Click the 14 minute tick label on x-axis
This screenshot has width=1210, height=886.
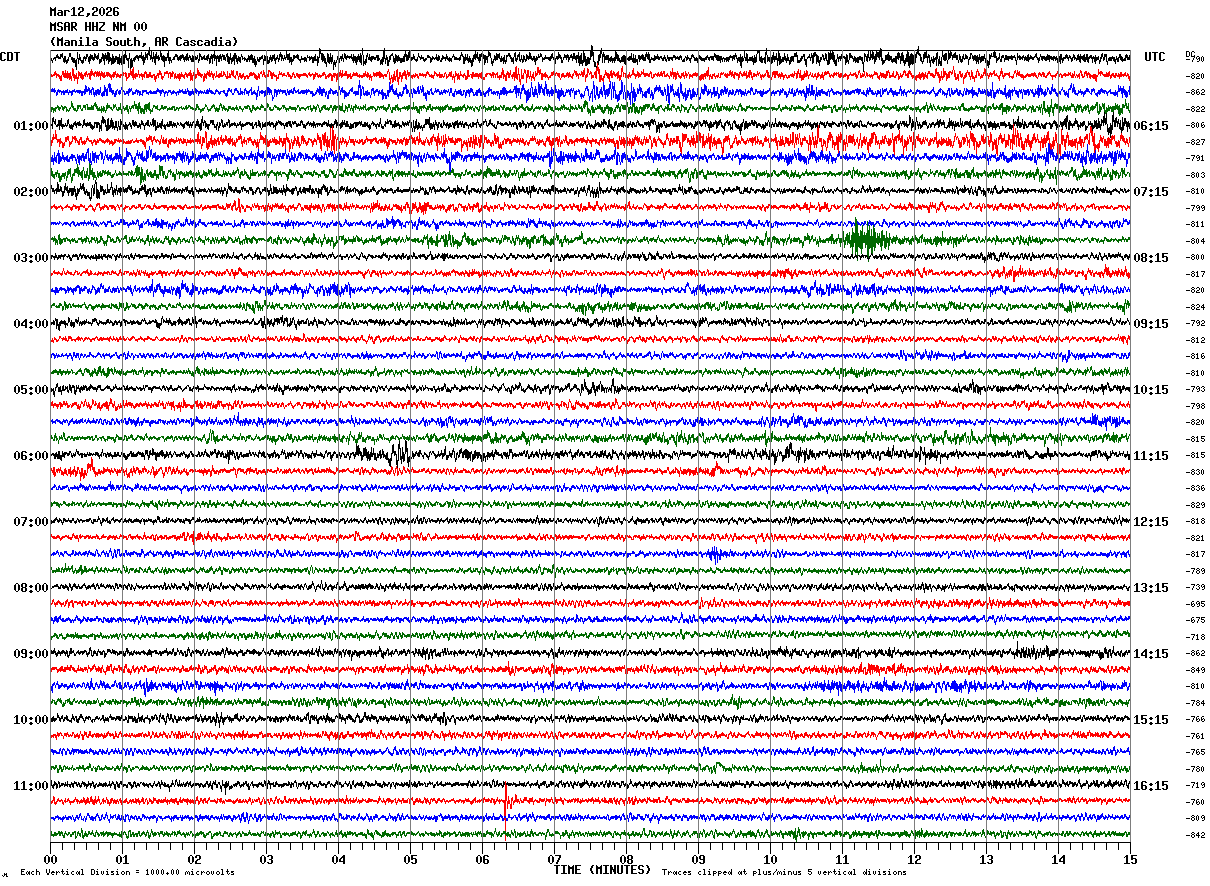(x=1058, y=859)
